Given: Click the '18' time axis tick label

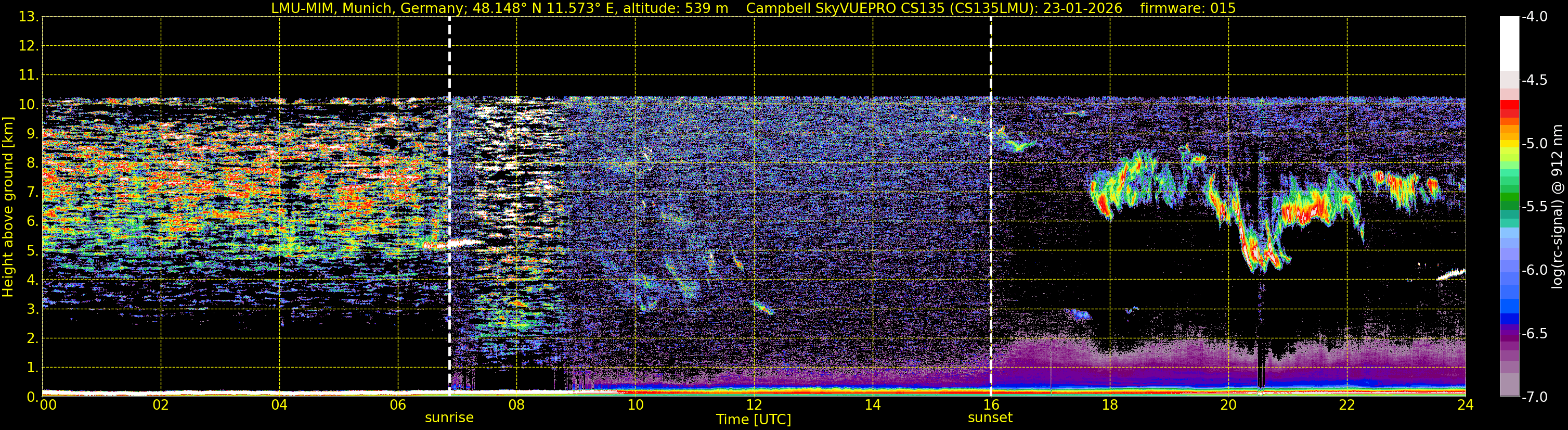Looking at the screenshot, I should 1110,405.
